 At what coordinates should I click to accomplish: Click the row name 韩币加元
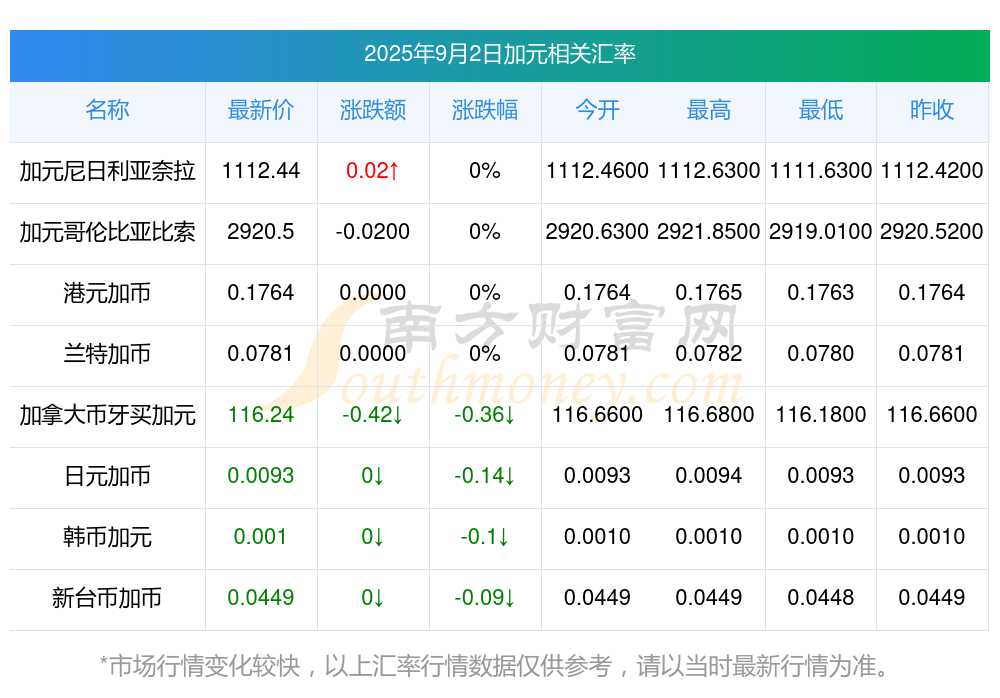click(107, 537)
